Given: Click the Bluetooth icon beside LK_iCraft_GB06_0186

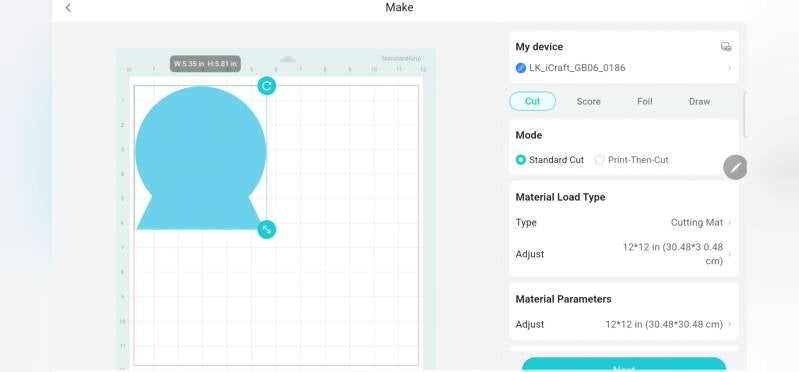Looking at the screenshot, I should (521, 68).
